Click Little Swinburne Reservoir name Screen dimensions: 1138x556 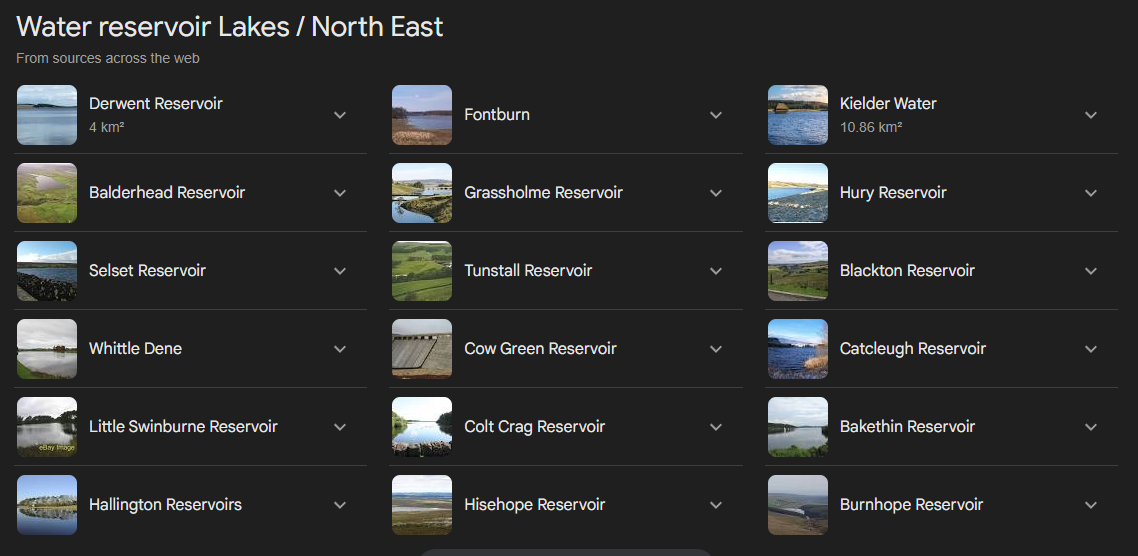[183, 427]
